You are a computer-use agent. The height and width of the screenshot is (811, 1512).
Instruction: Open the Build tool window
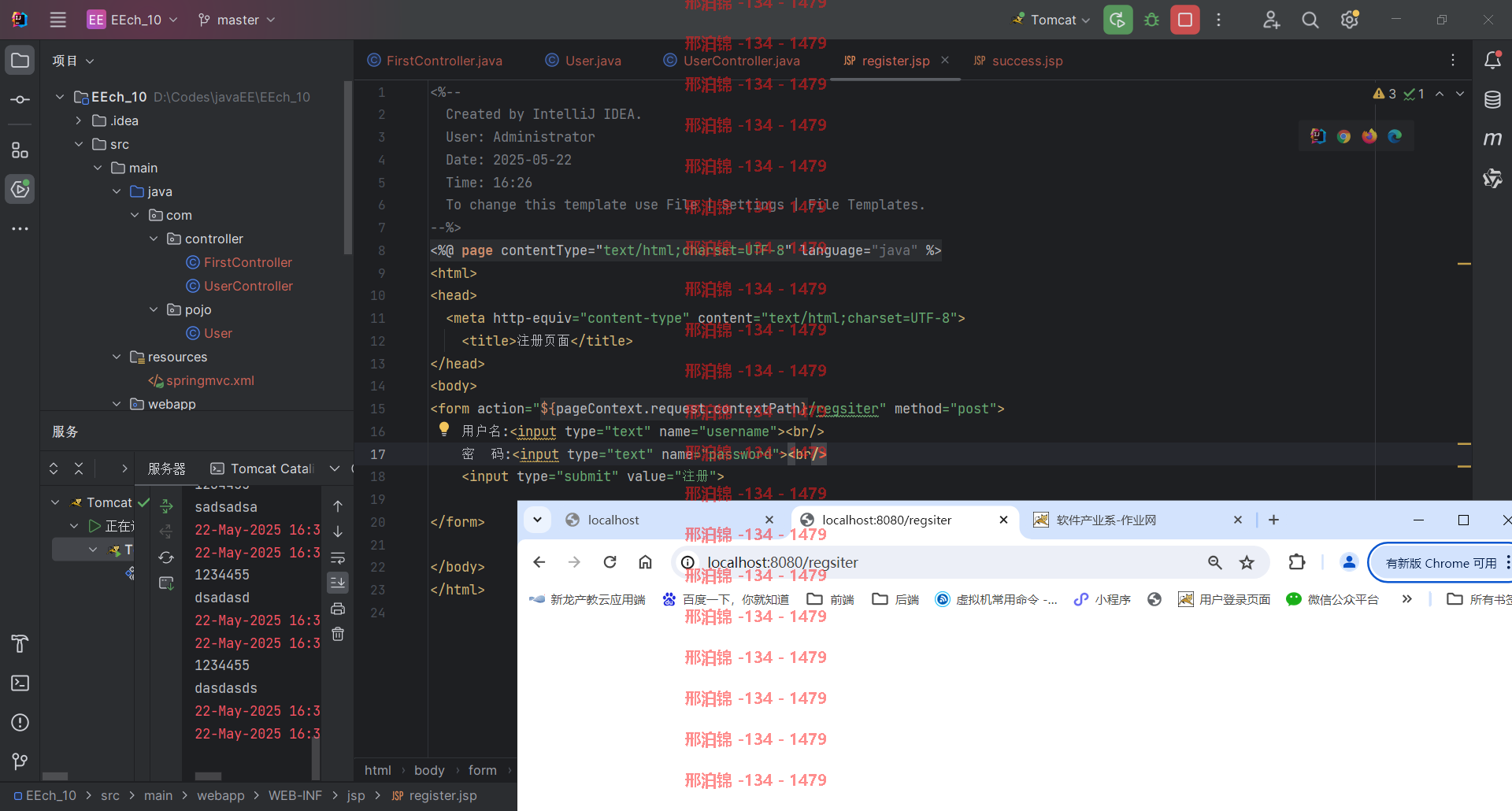(x=20, y=643)
